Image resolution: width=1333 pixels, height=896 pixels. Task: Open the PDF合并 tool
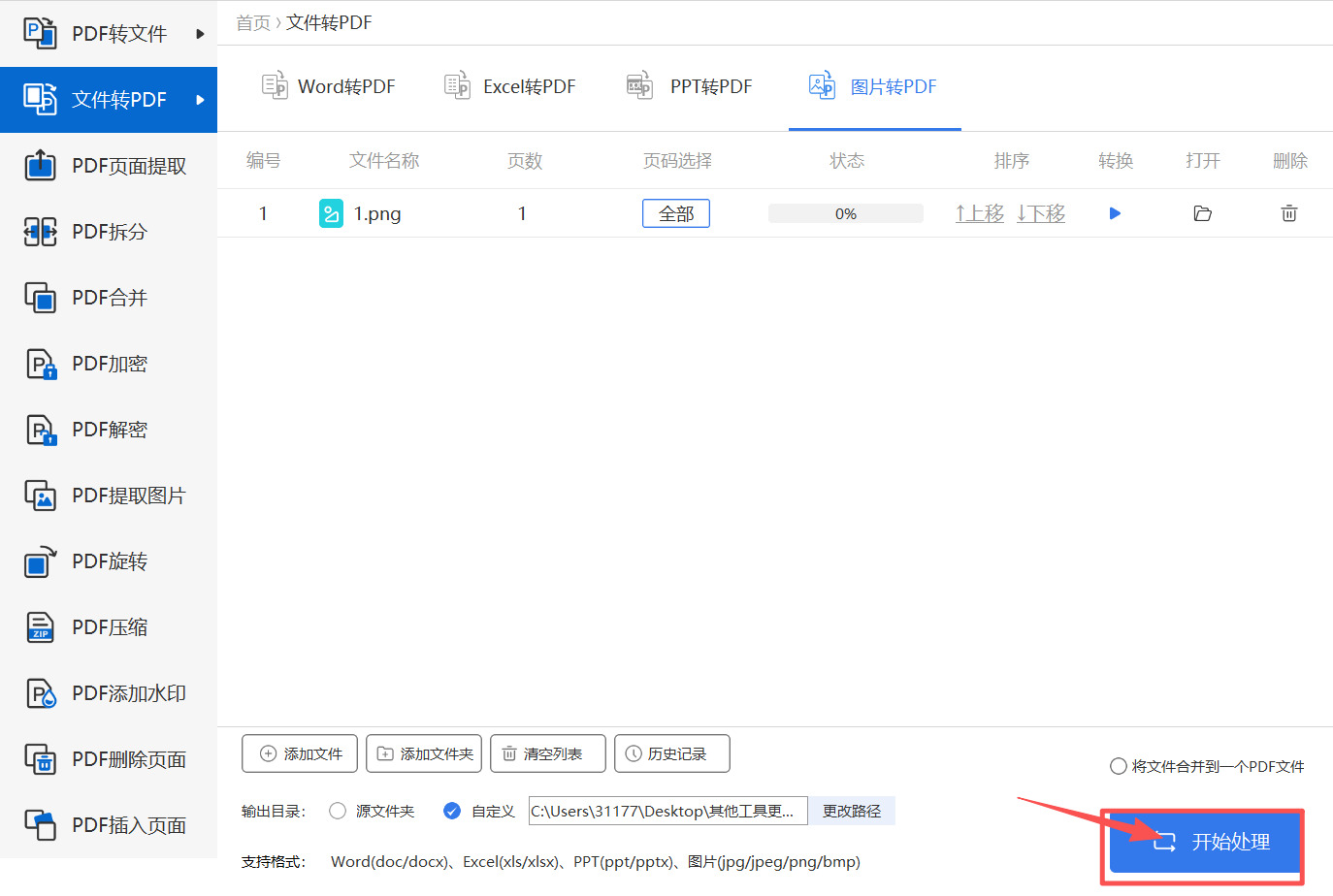[107, 297]
